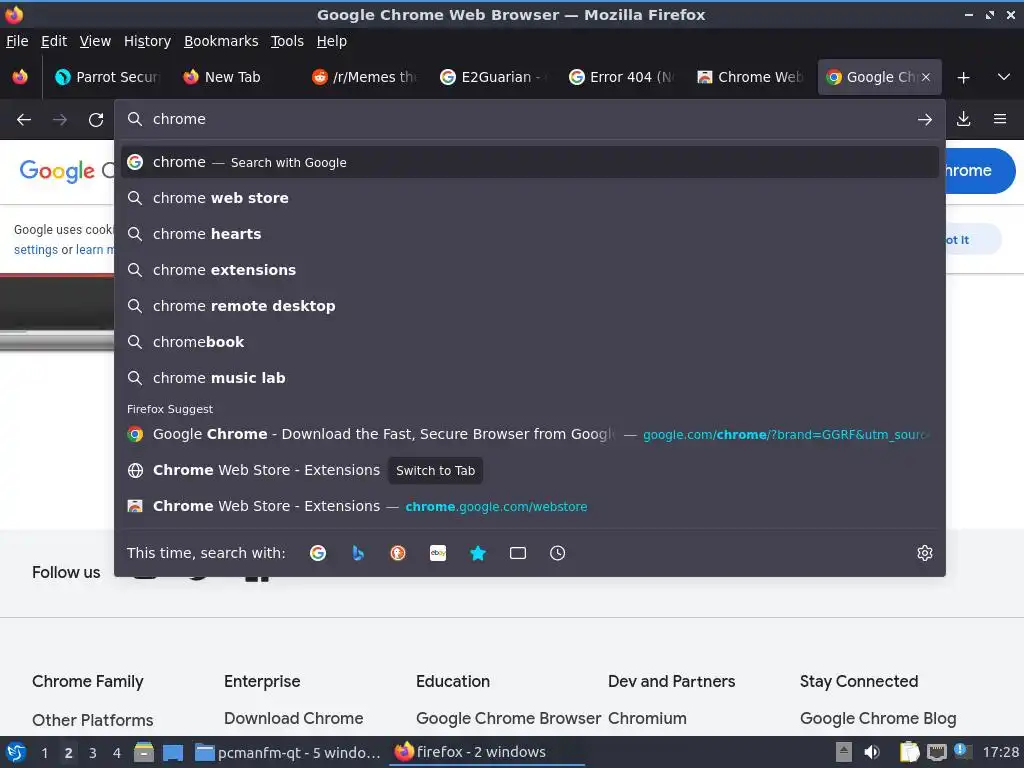Select 'chrome web store' suggestion
Image resolution: width=1024 pixels, height=768 pixels.
[x=530, y=198]
